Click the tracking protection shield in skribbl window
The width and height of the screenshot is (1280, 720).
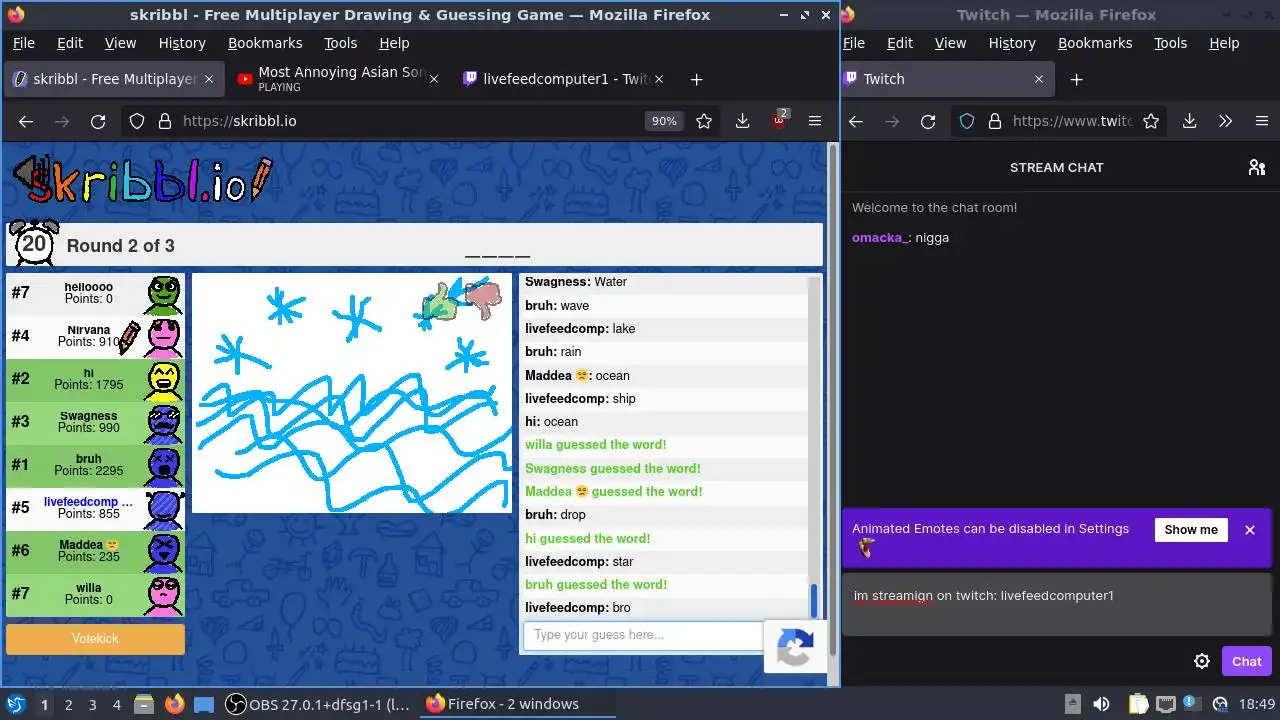tap(137, 121)
